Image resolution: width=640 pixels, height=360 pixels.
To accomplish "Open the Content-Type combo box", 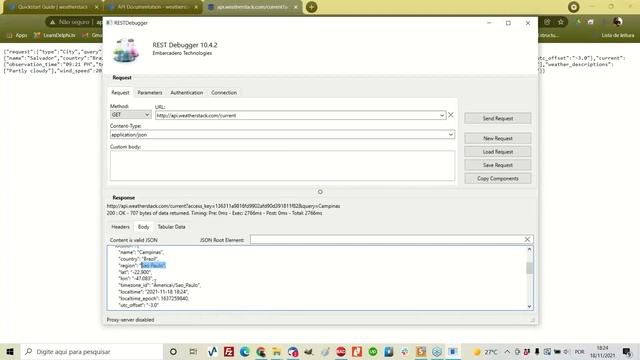I will pyautogui.click(x=282, y=135).
